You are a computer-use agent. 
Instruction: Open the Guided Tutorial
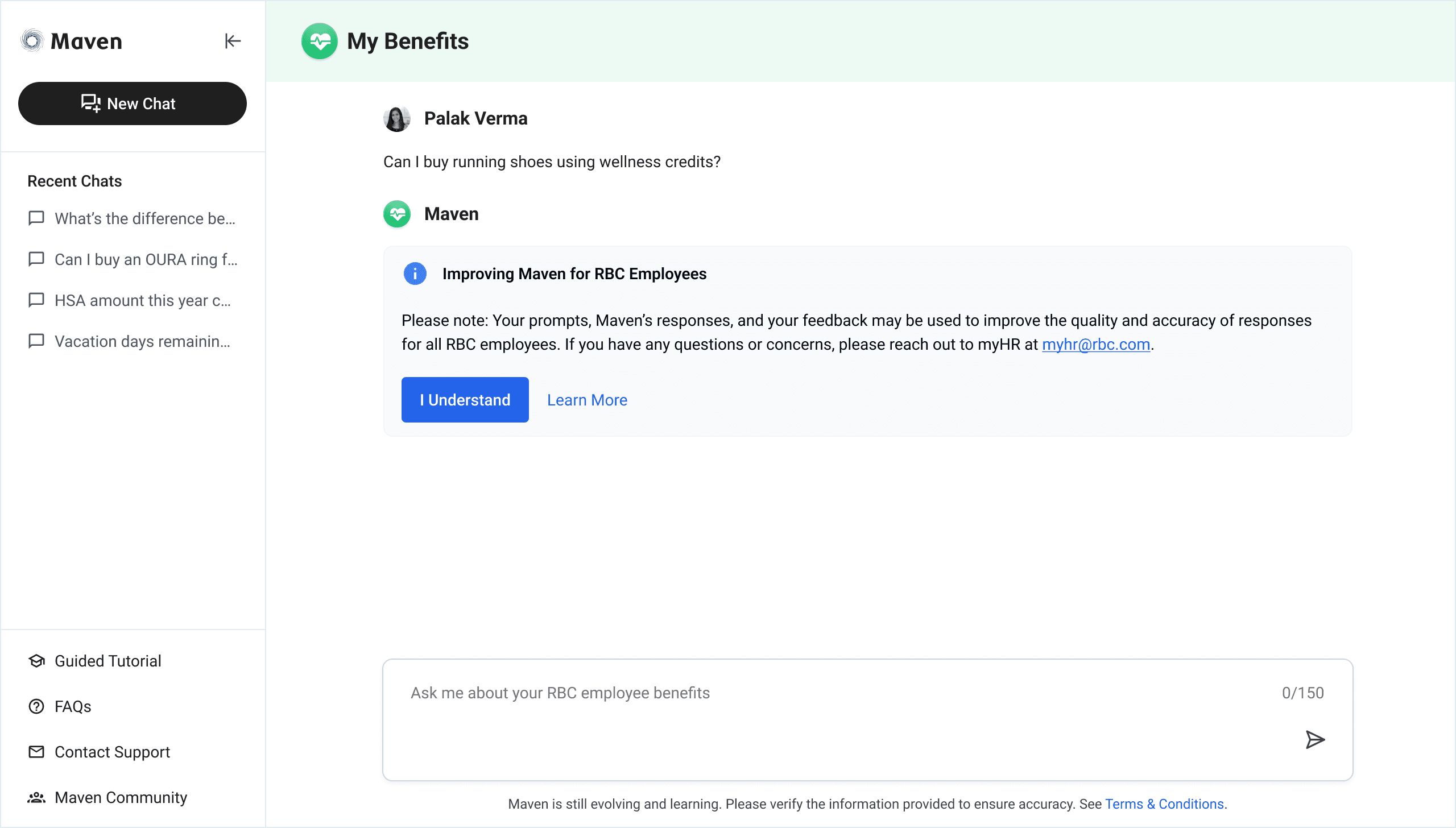pos(108,661)
